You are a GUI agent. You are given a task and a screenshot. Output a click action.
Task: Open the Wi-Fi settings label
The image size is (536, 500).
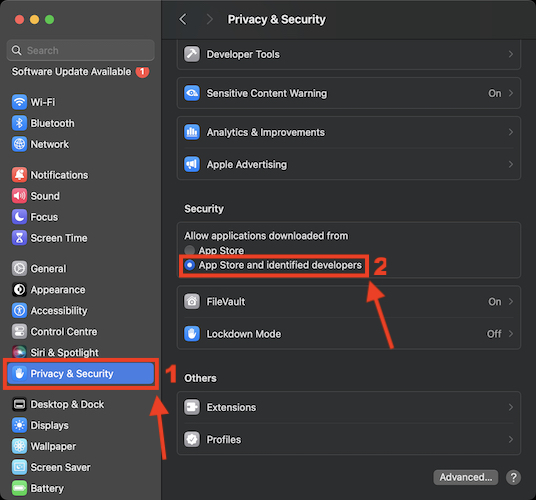coord(43,102)
